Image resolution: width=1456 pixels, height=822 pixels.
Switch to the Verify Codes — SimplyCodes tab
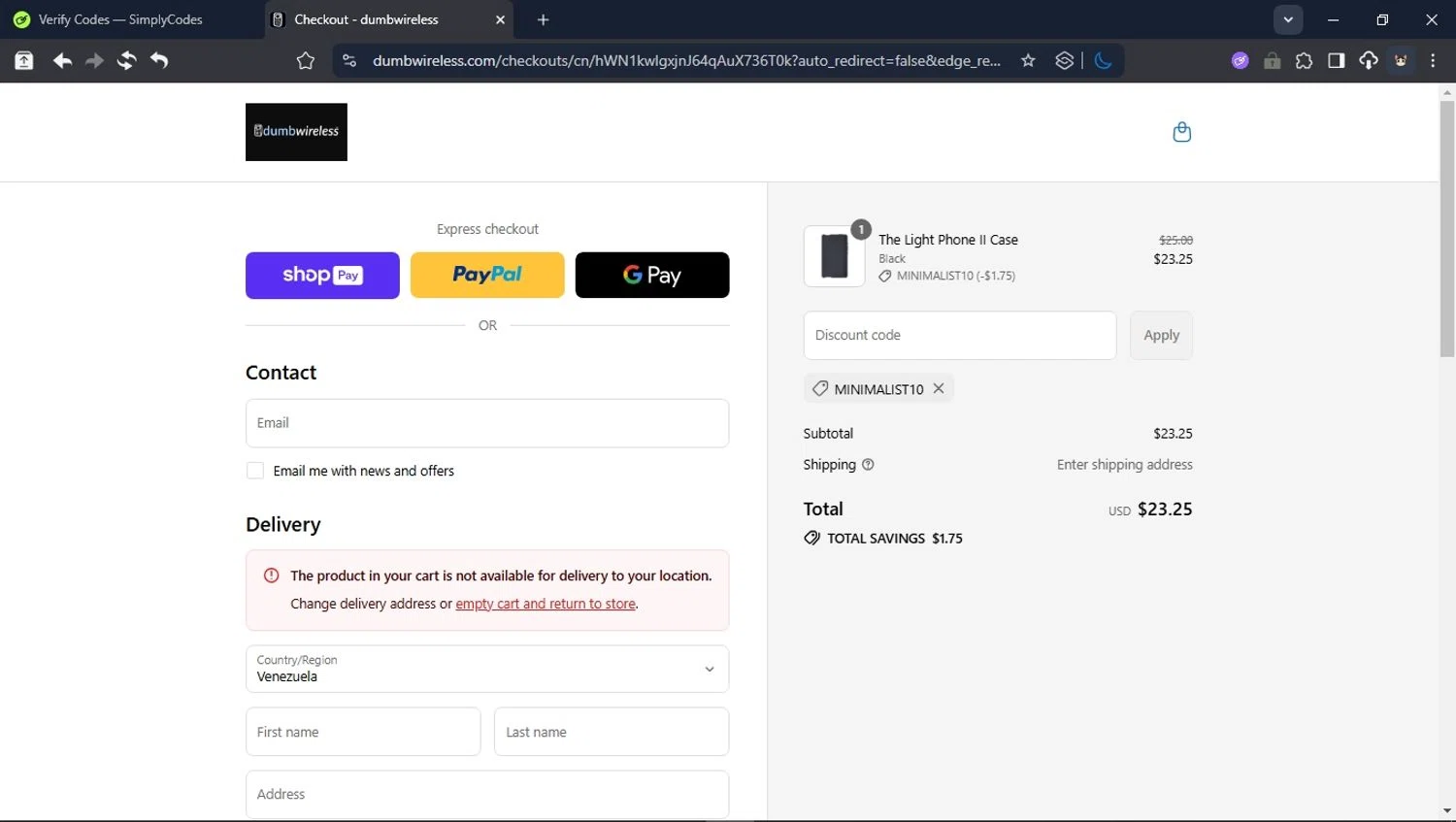tap(133, 19)
